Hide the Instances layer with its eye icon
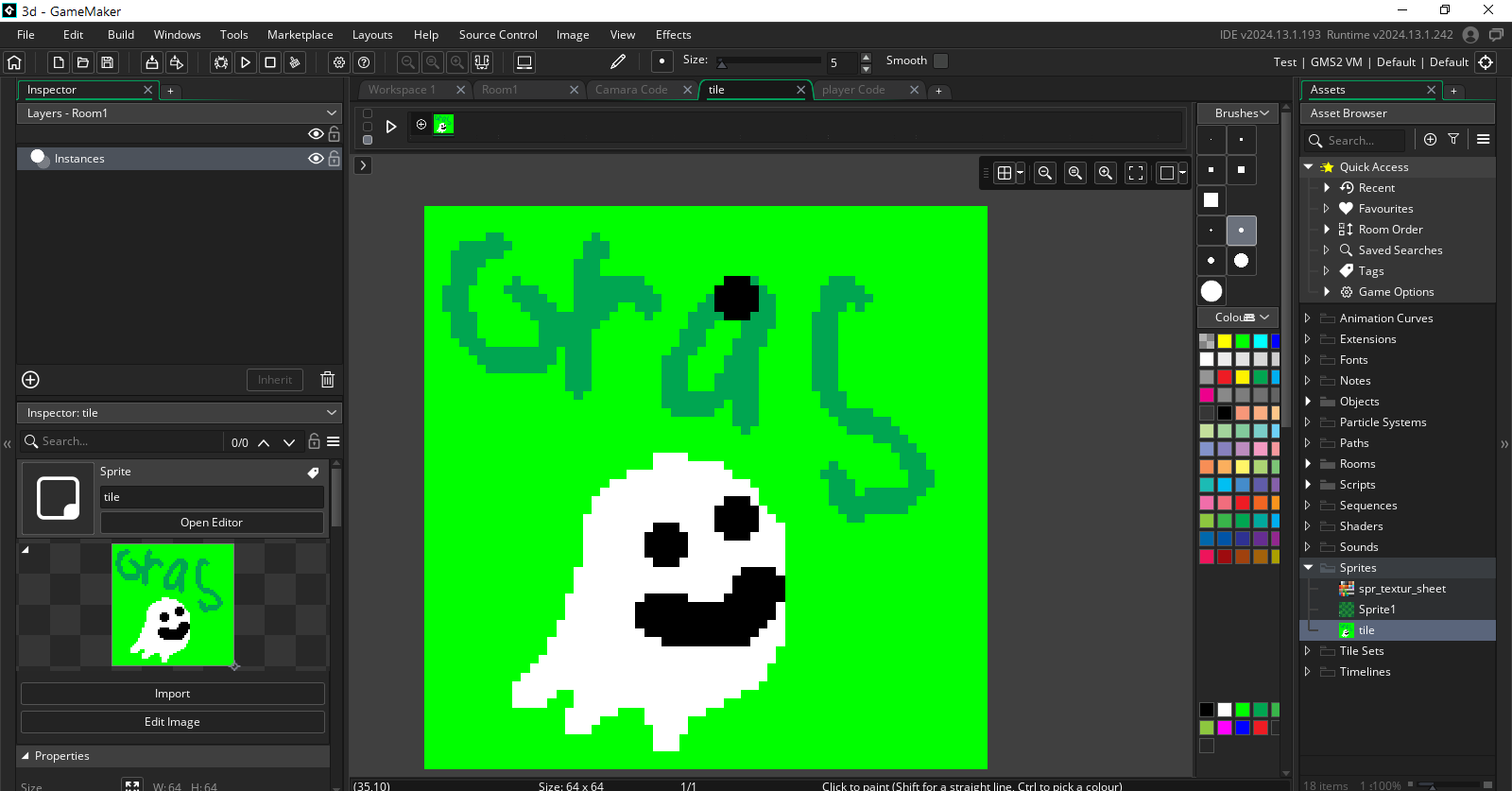This screenshot has width=1512, height=791. point(316,159)
